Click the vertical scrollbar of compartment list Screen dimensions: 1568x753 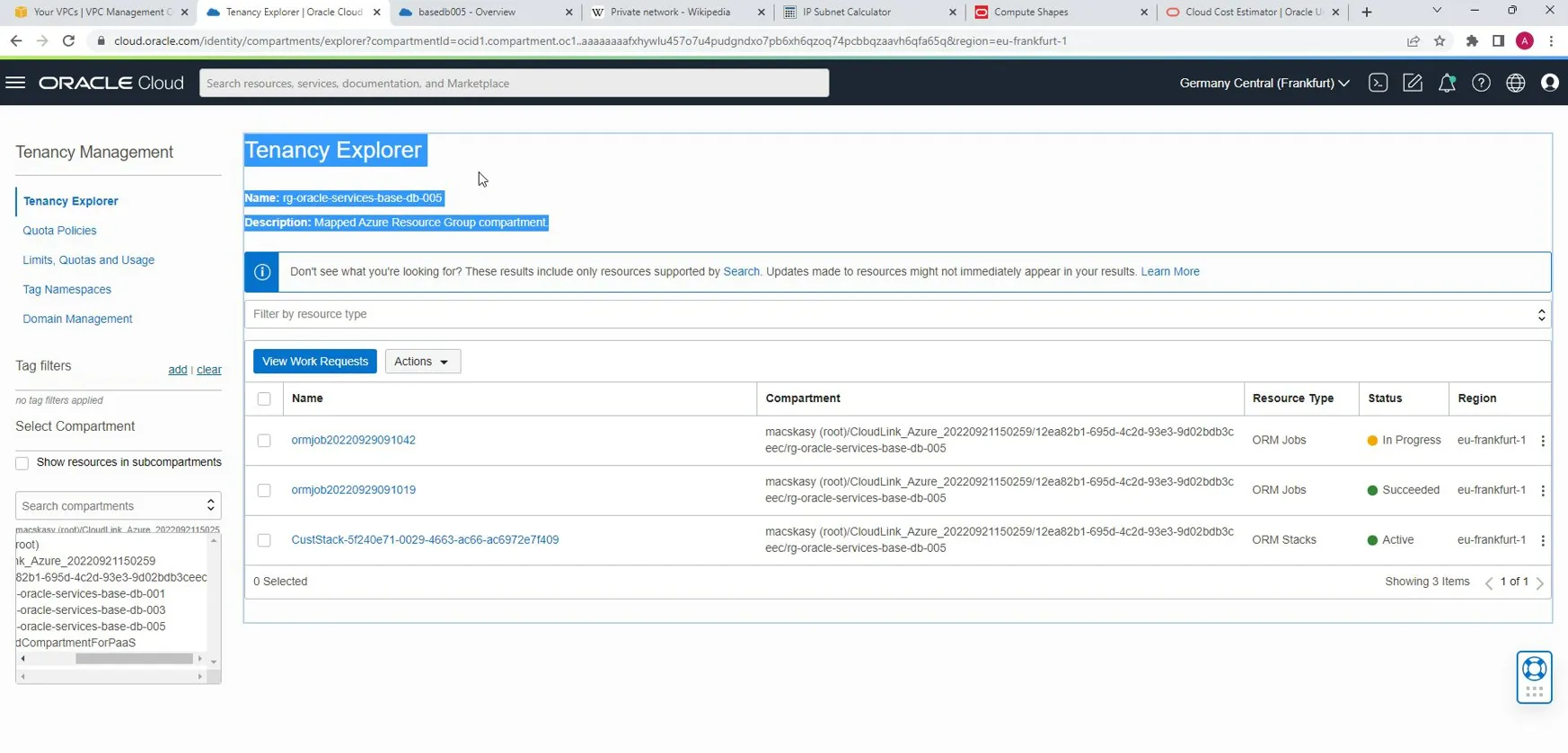tap(214, 601)
